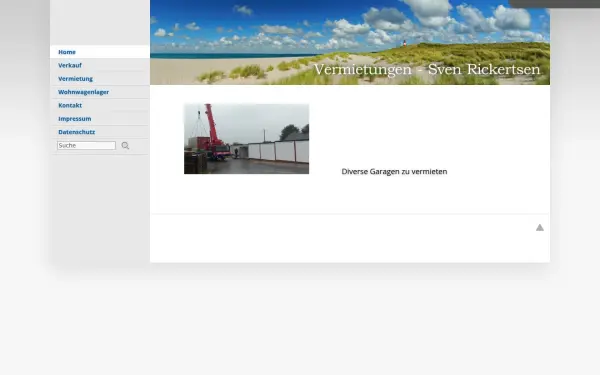
Task: Go to the Verkauf page
Action: [99, 65]
